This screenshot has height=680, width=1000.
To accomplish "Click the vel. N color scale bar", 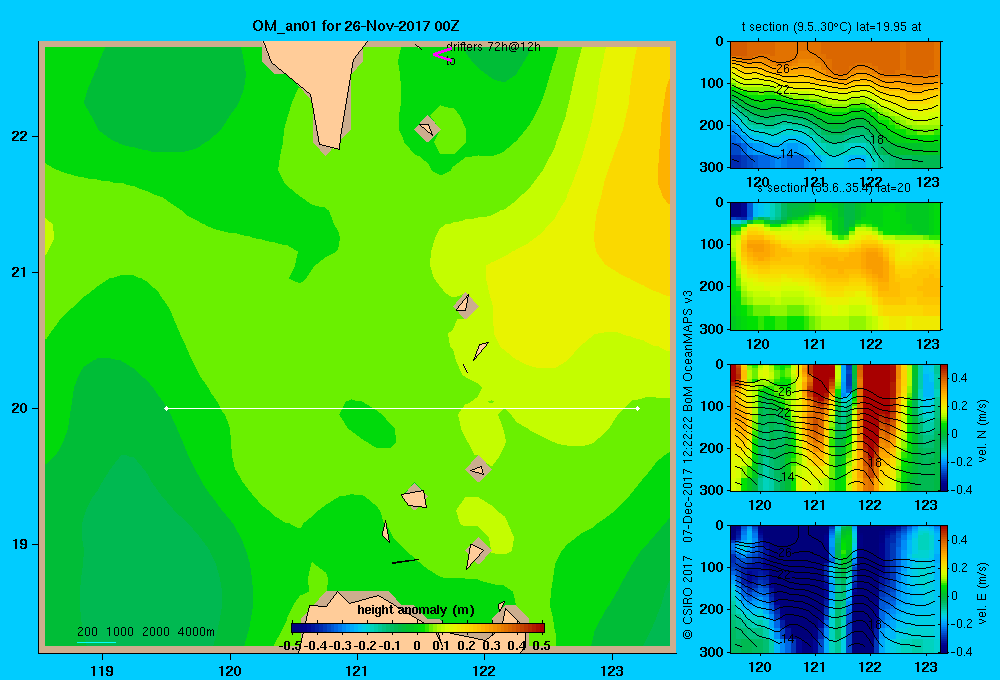I will pos(945,427).
